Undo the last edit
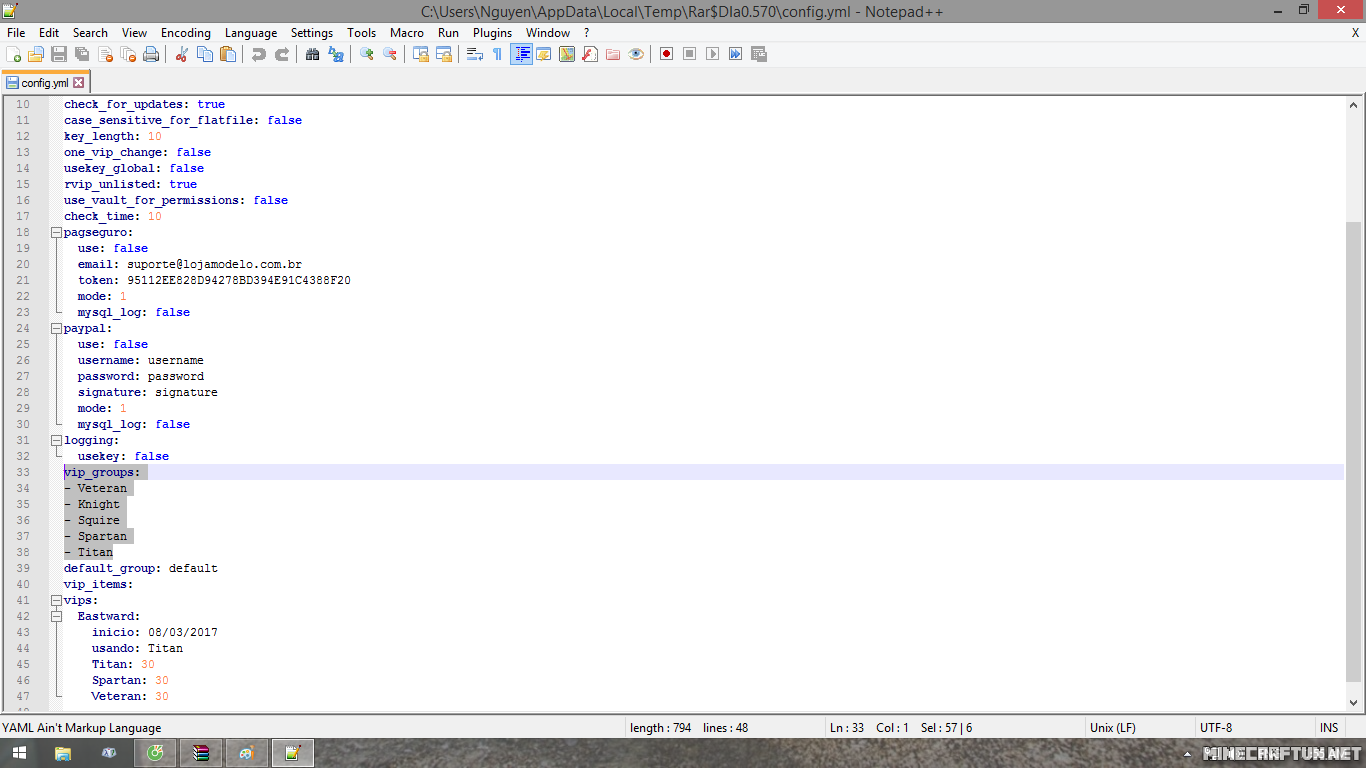 tap(259, 54)
